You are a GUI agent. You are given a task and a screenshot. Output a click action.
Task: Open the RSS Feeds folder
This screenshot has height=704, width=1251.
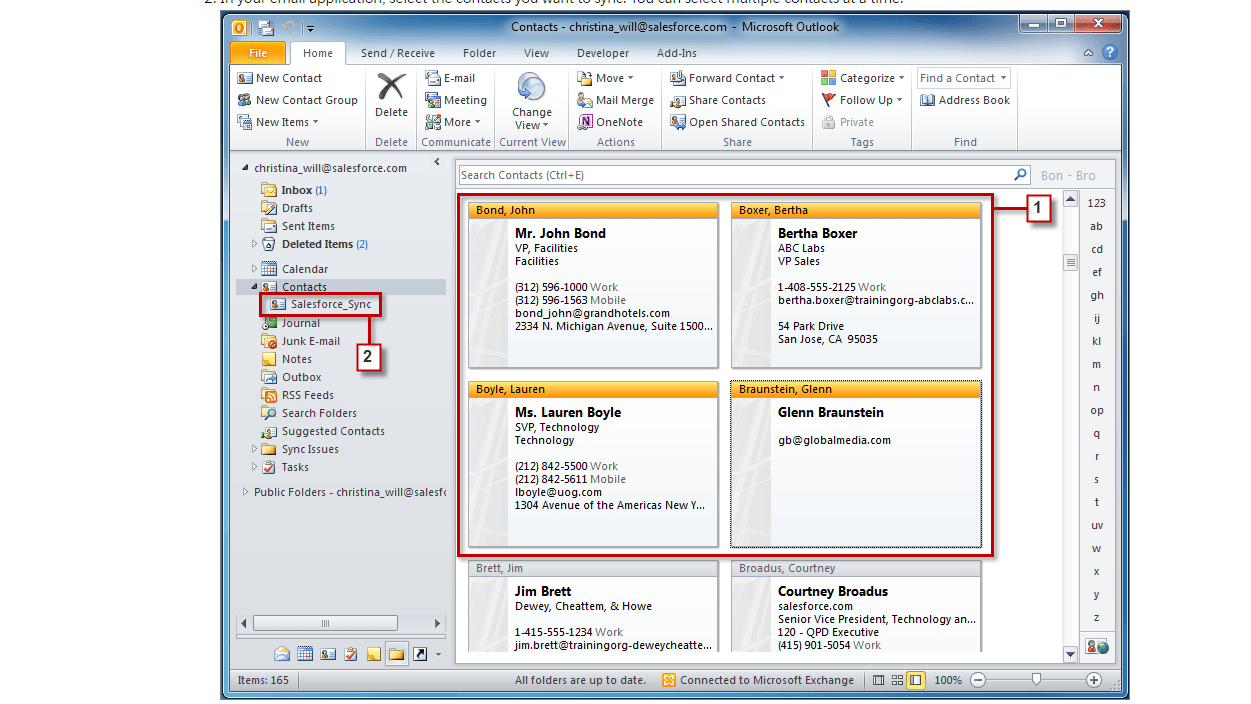297,395
